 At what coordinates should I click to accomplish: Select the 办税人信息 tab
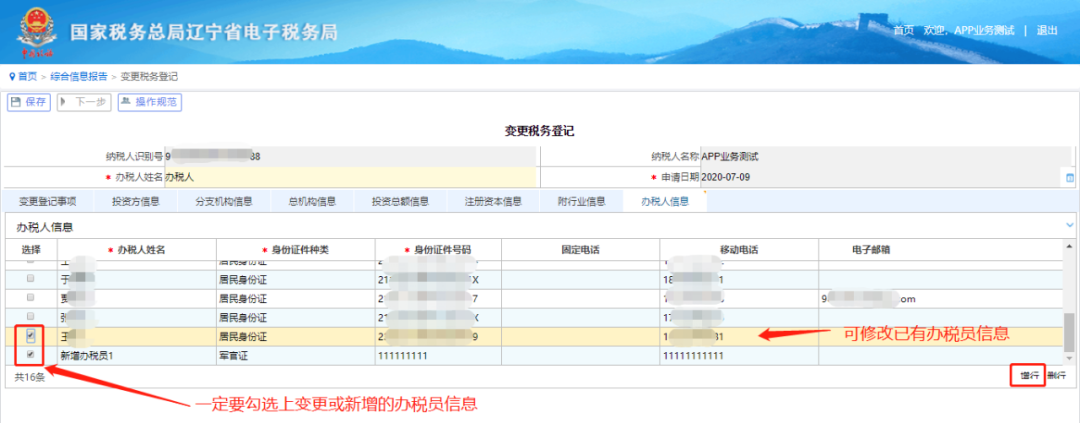(x=665, y=202)
